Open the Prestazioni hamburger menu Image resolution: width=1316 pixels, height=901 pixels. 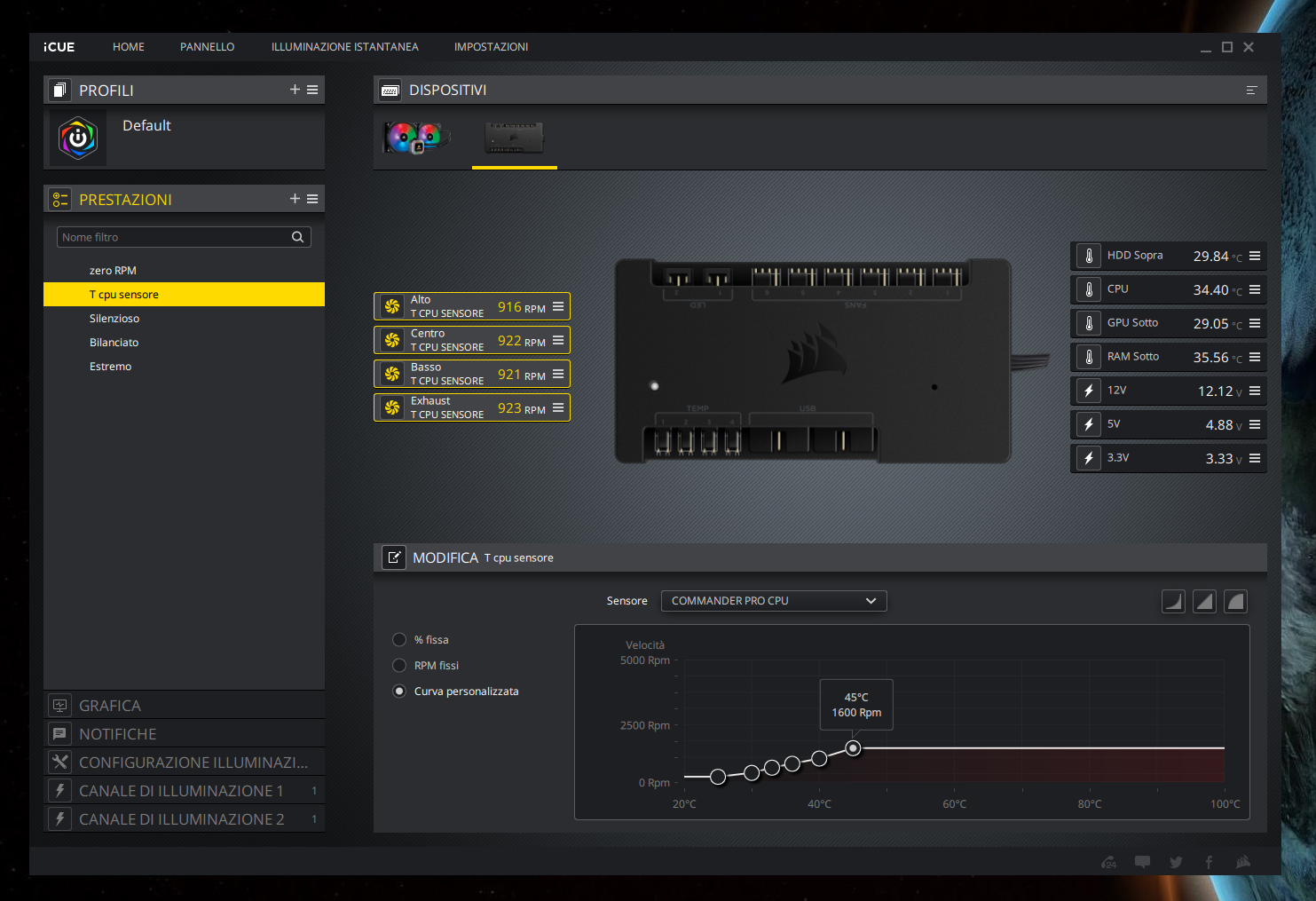point(312,199)
